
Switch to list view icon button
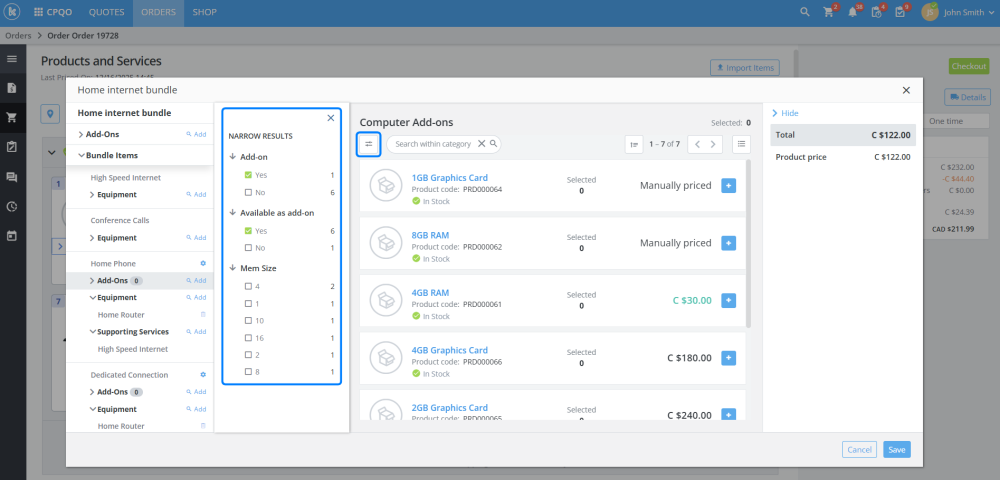pos(741,144)
